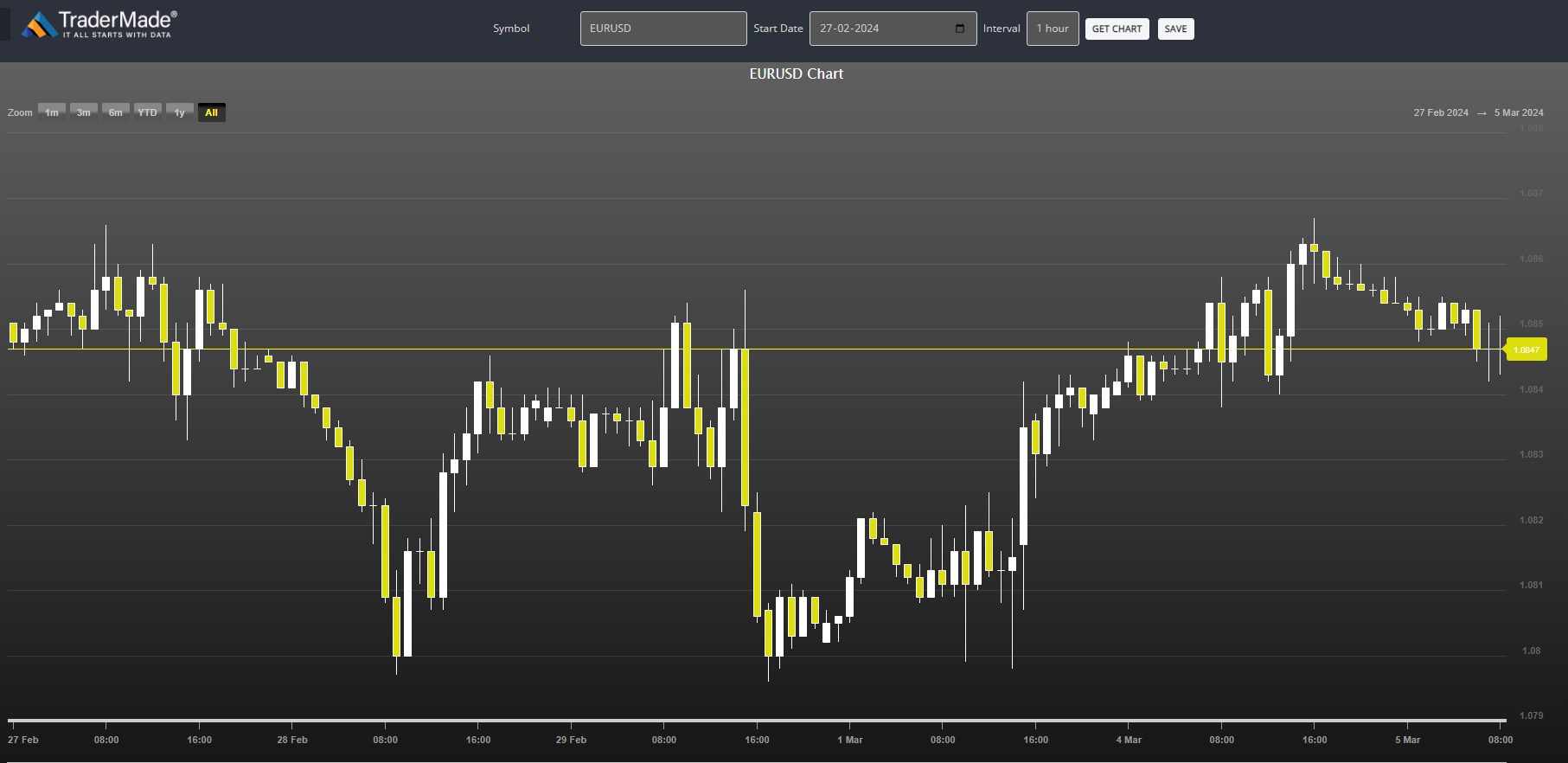Click the GET CHART button
The width and height of the screenshot is (1568, 763).
point(1117,29)
